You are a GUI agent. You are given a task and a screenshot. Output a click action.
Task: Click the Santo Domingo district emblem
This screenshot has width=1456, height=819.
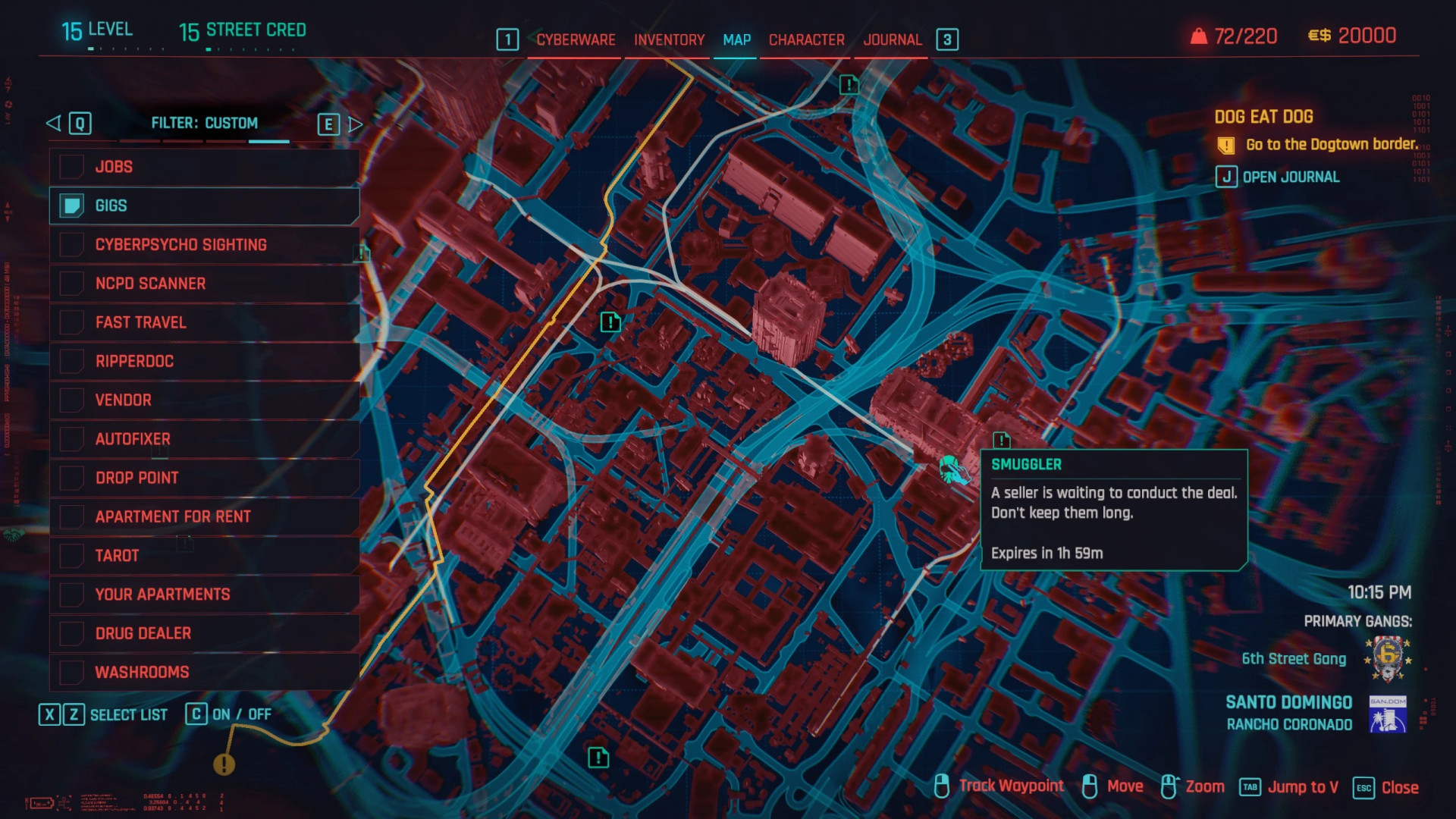coord(1388,714)
